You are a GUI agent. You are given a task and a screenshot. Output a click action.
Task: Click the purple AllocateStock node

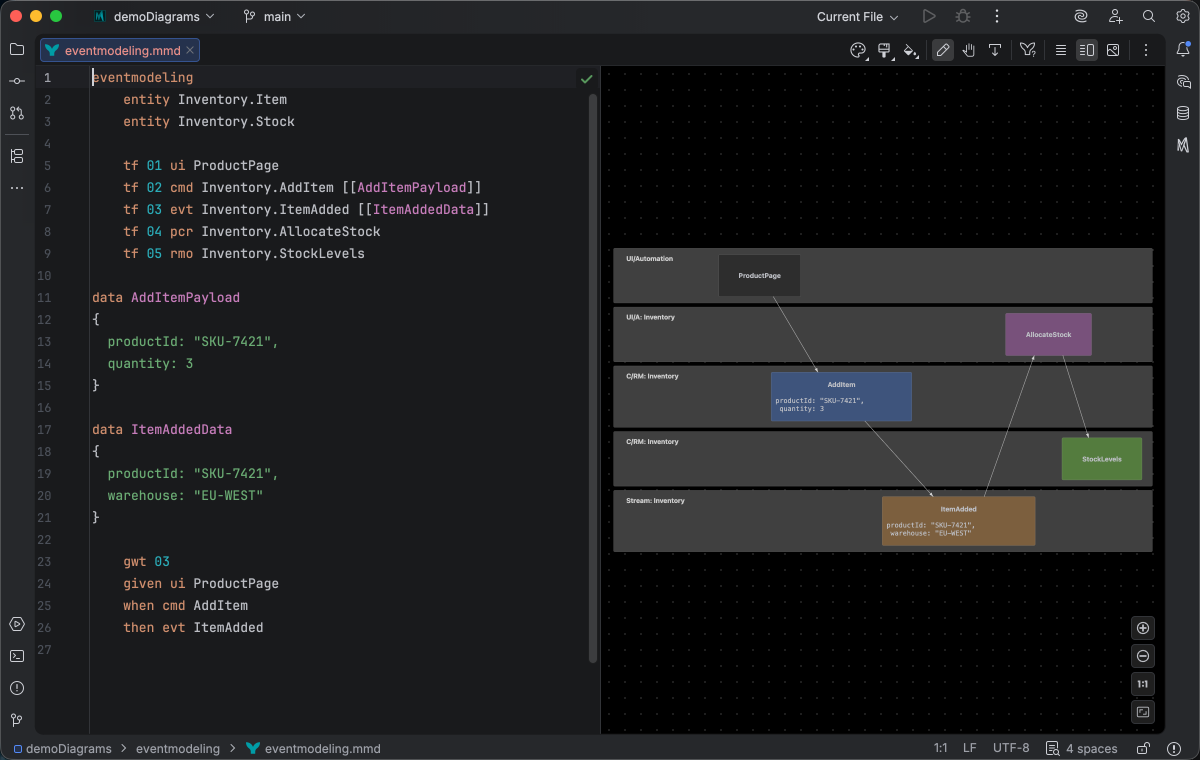pos(1048,334)
